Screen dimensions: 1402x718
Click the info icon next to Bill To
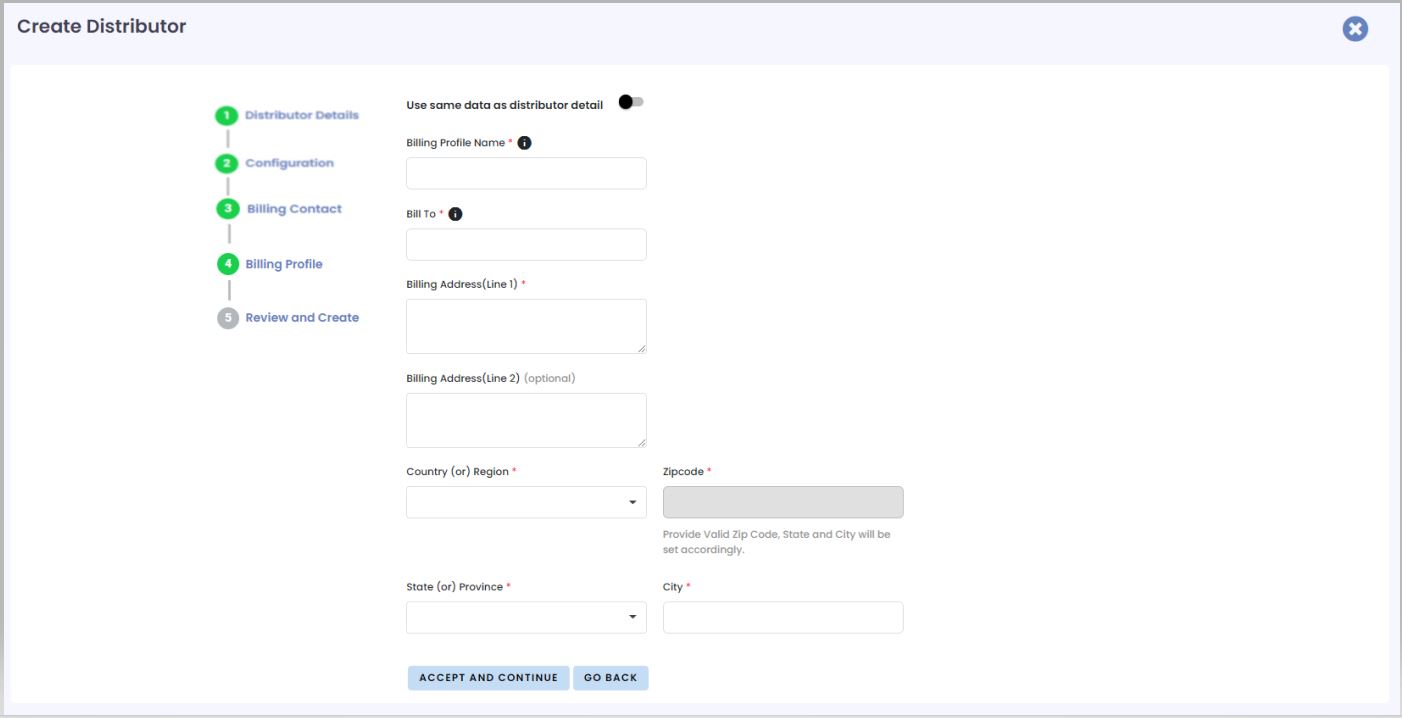[455, 214]
